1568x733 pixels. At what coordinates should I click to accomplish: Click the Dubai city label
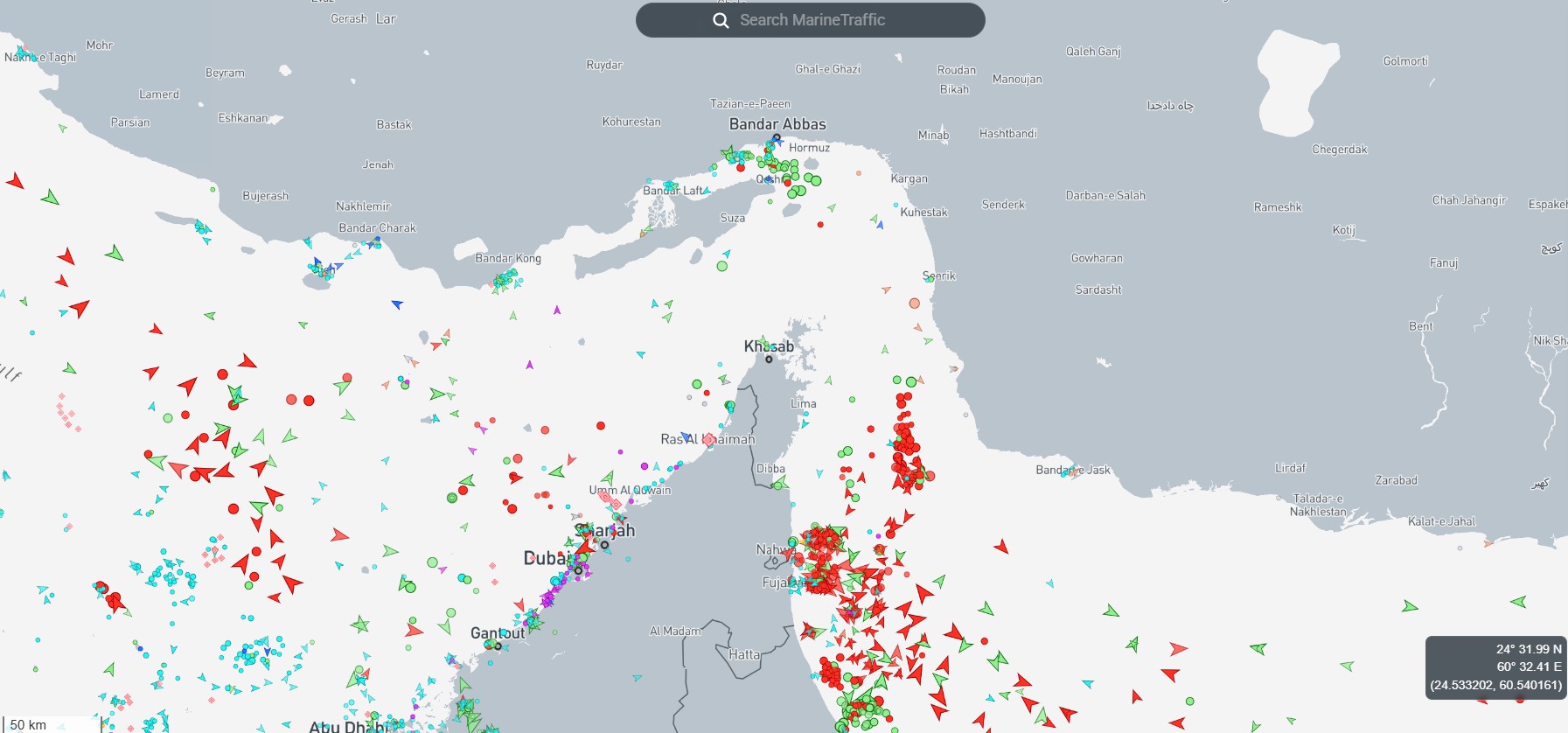point(546,558)
